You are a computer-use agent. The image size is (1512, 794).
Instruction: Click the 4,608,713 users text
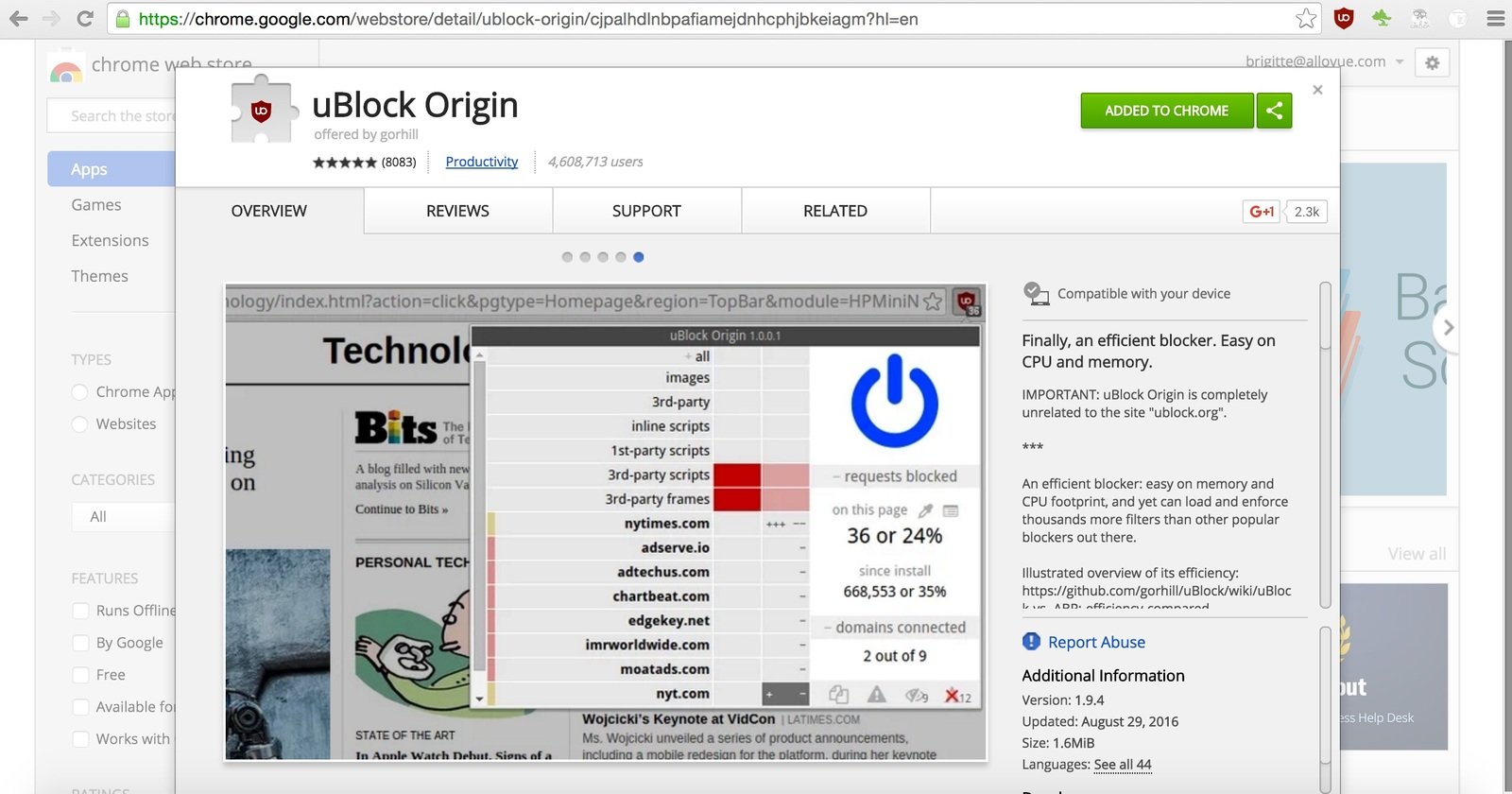coord(595,162)
